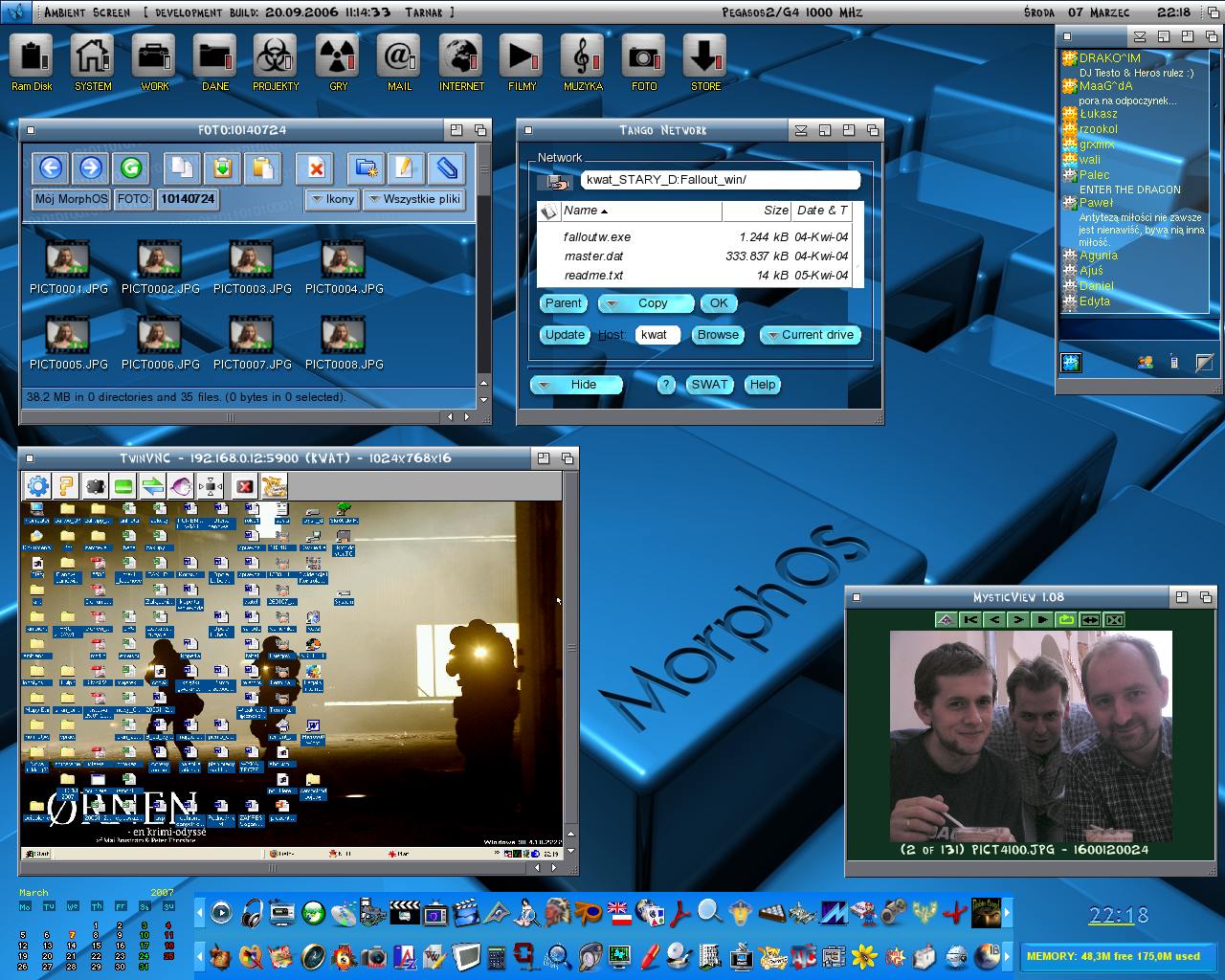Select contact Łukasz in messenger list

[1098, 114]
